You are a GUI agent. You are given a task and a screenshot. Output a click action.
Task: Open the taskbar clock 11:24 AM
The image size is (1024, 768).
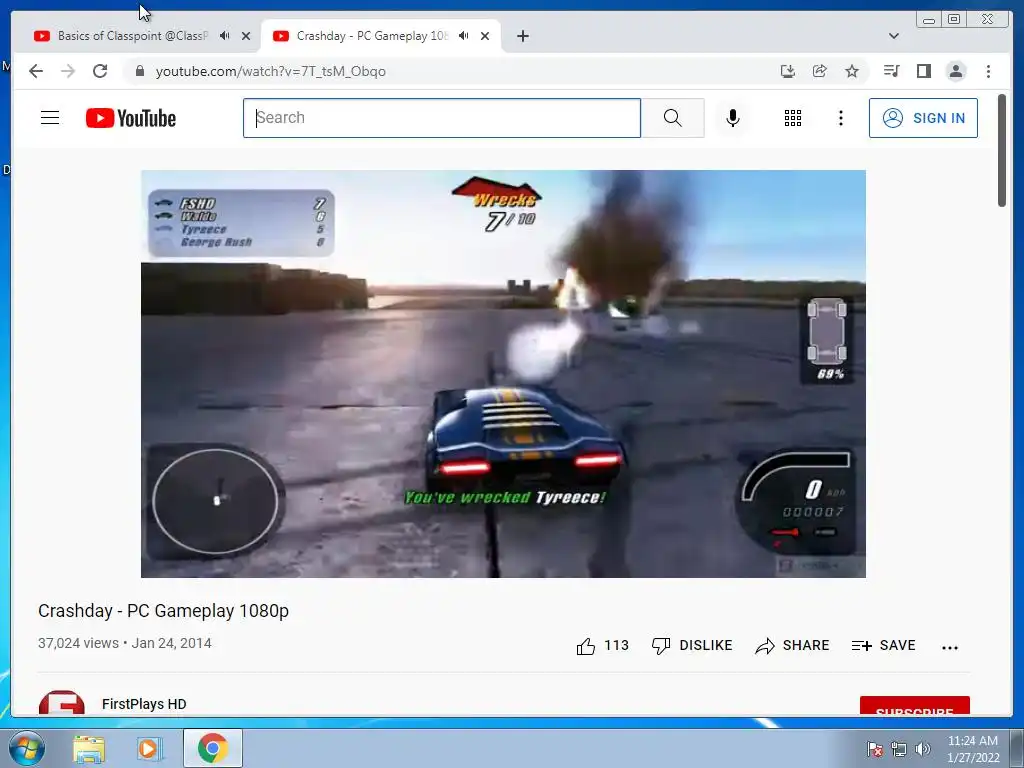click(x=973, y=748)
